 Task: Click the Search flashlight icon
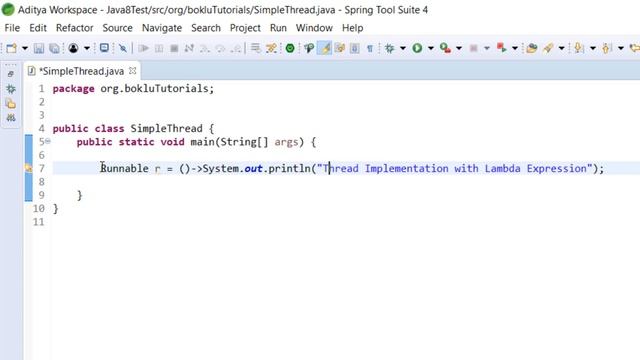click(548, 49)
